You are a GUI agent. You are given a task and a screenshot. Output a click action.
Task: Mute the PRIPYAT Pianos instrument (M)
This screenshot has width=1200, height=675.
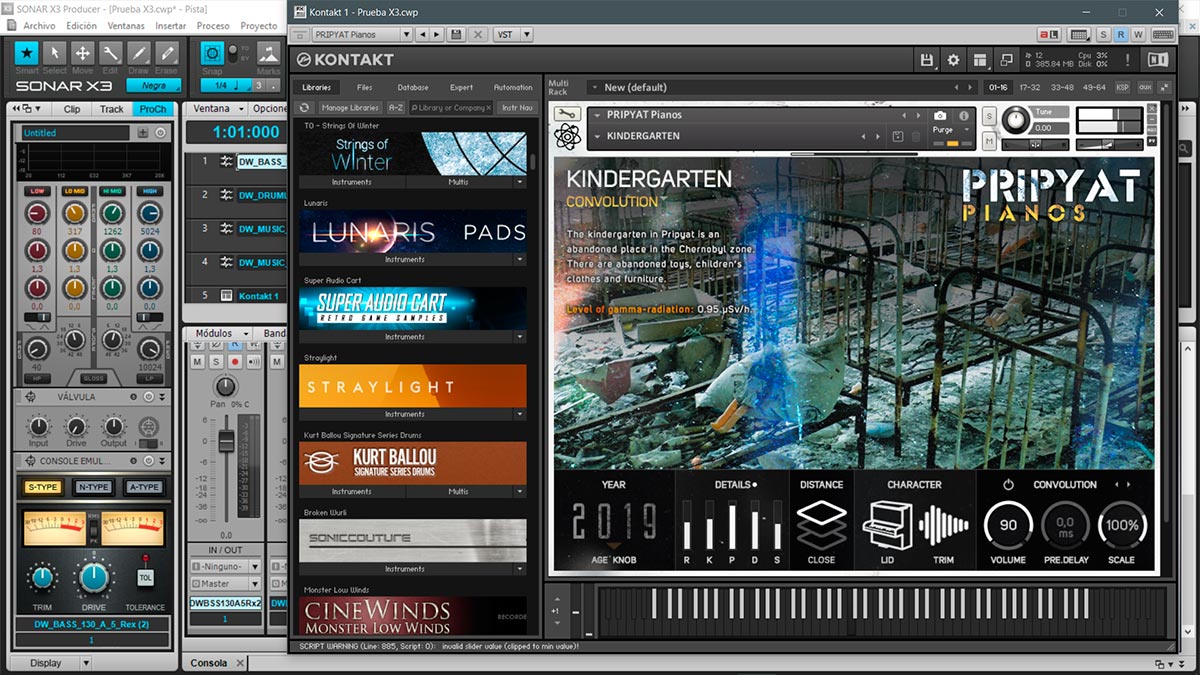(x=989, y=141)
